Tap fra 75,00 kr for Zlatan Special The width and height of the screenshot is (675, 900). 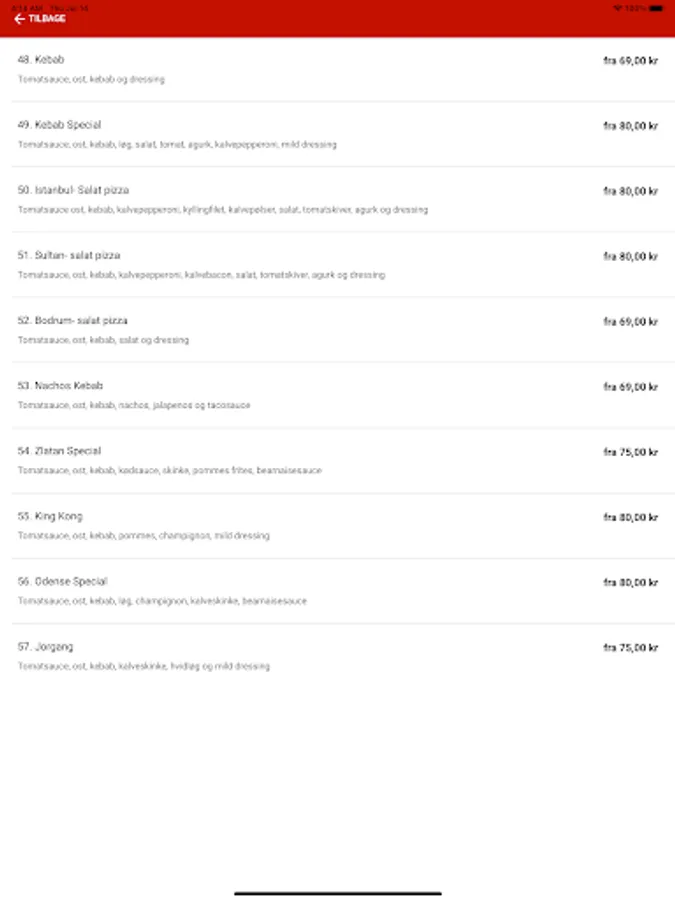click(630, 452)
